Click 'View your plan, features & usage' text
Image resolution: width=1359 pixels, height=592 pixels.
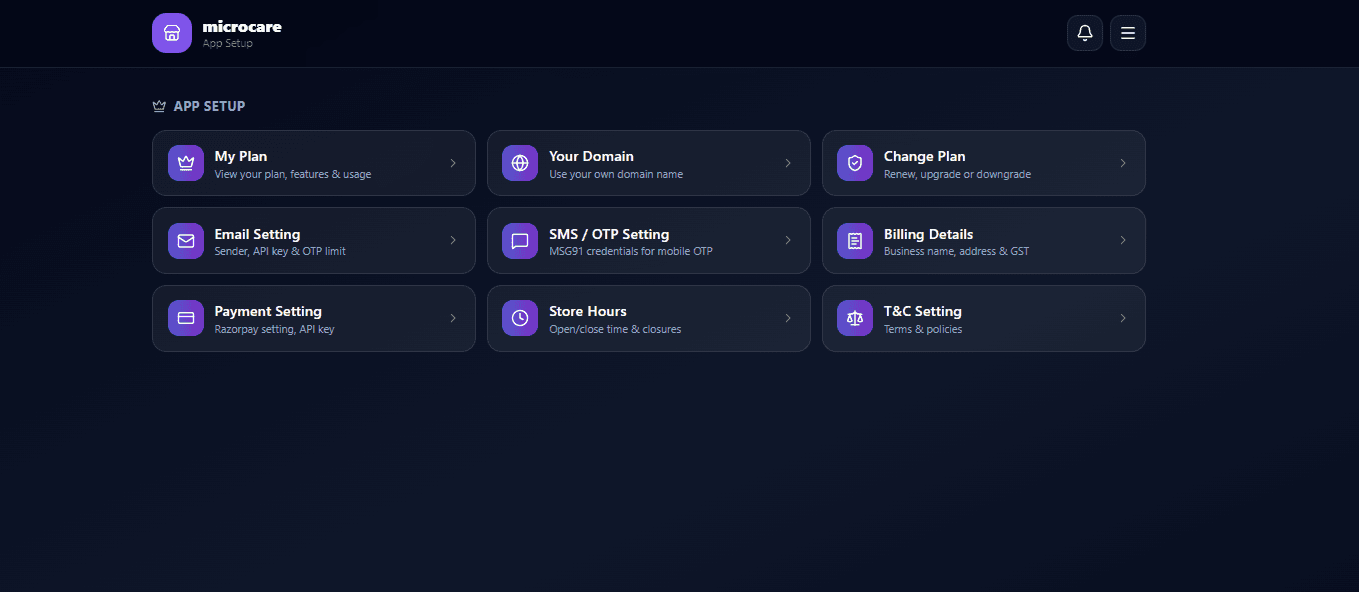point(293,174)
